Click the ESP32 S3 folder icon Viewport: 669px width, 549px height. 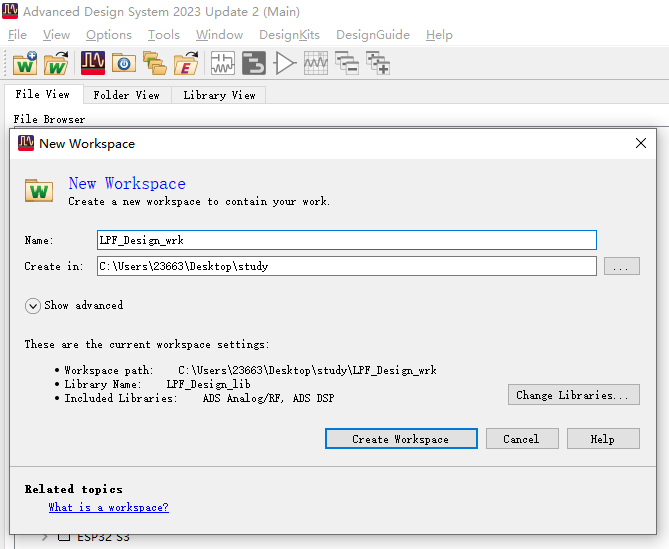pos(64,537)
